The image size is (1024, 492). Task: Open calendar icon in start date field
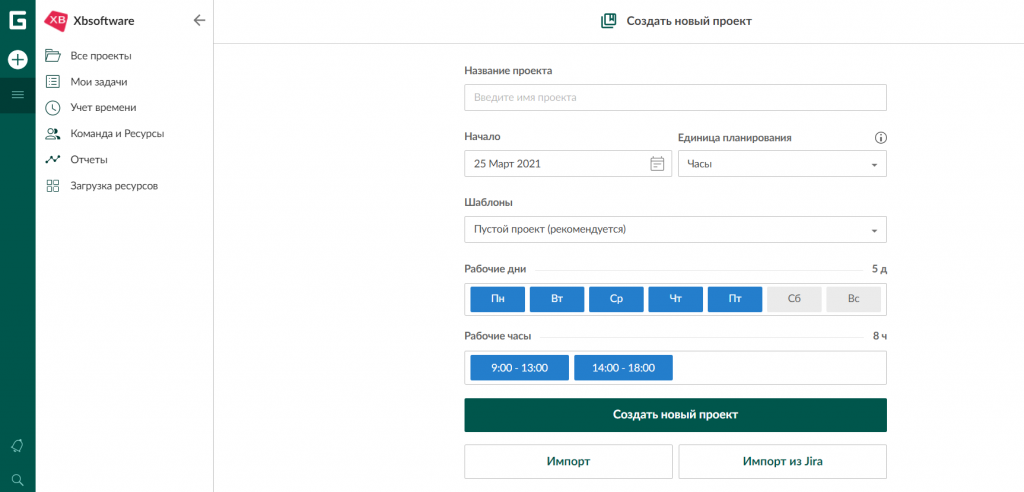tap(657, 164)
